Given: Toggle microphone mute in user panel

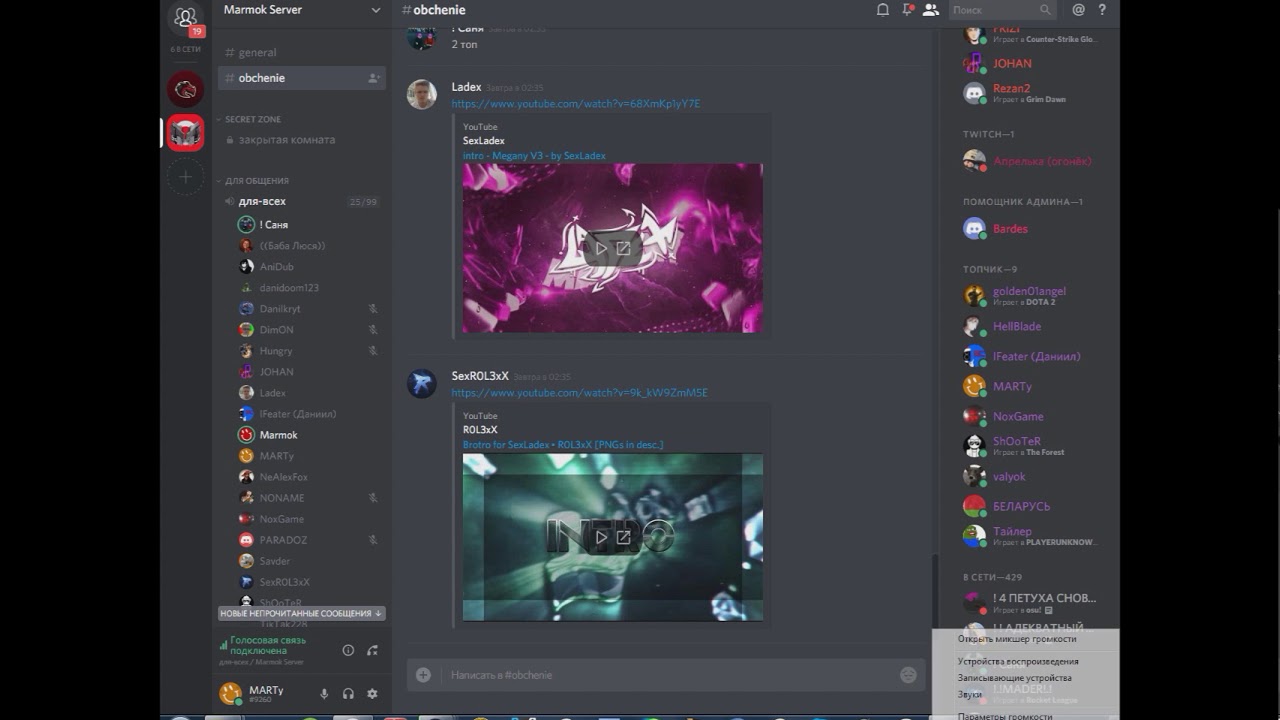Looking at the screenshot, I should [x=324, y=694].
